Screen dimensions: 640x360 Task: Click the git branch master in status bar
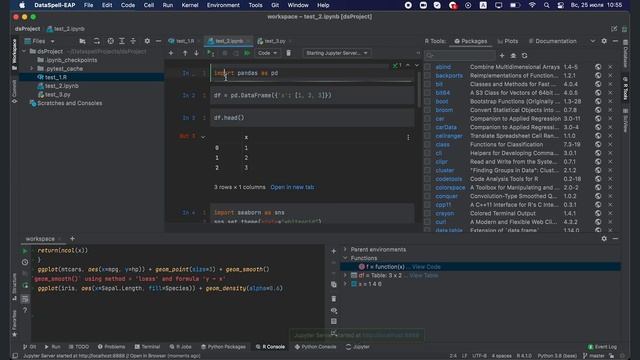[x=594, y=356]
